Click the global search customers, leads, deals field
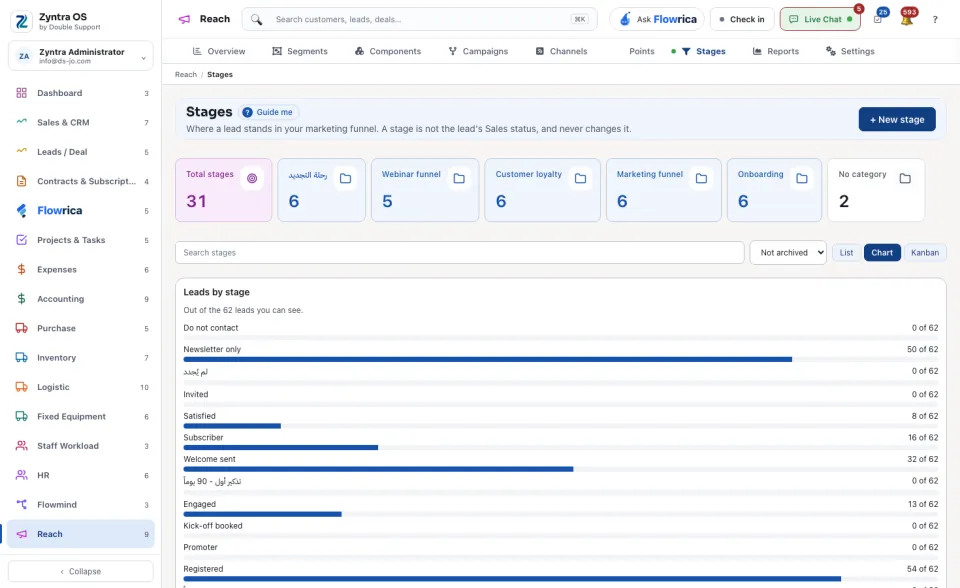 [419, 19]
